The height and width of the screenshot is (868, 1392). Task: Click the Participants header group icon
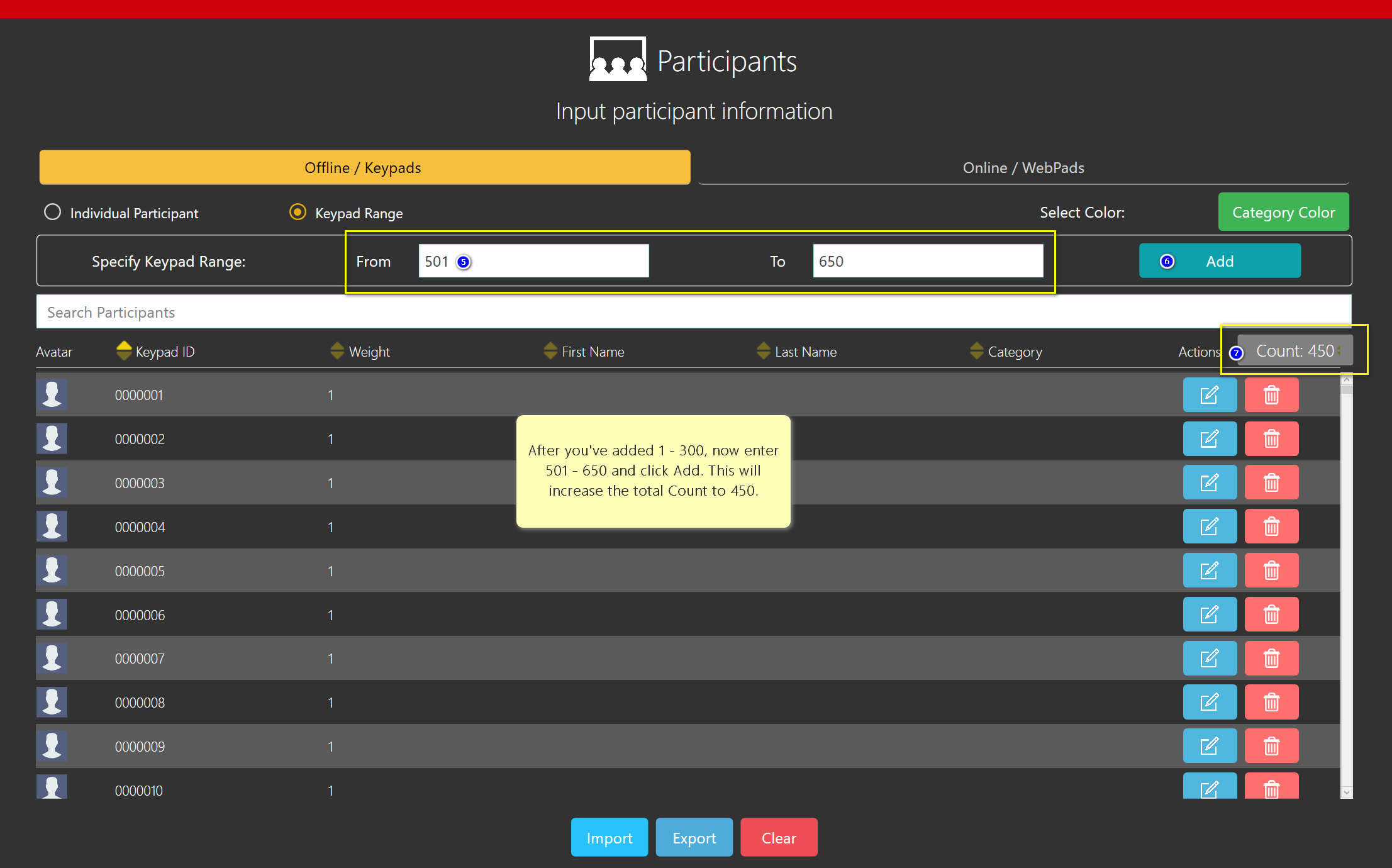(617, 60)
